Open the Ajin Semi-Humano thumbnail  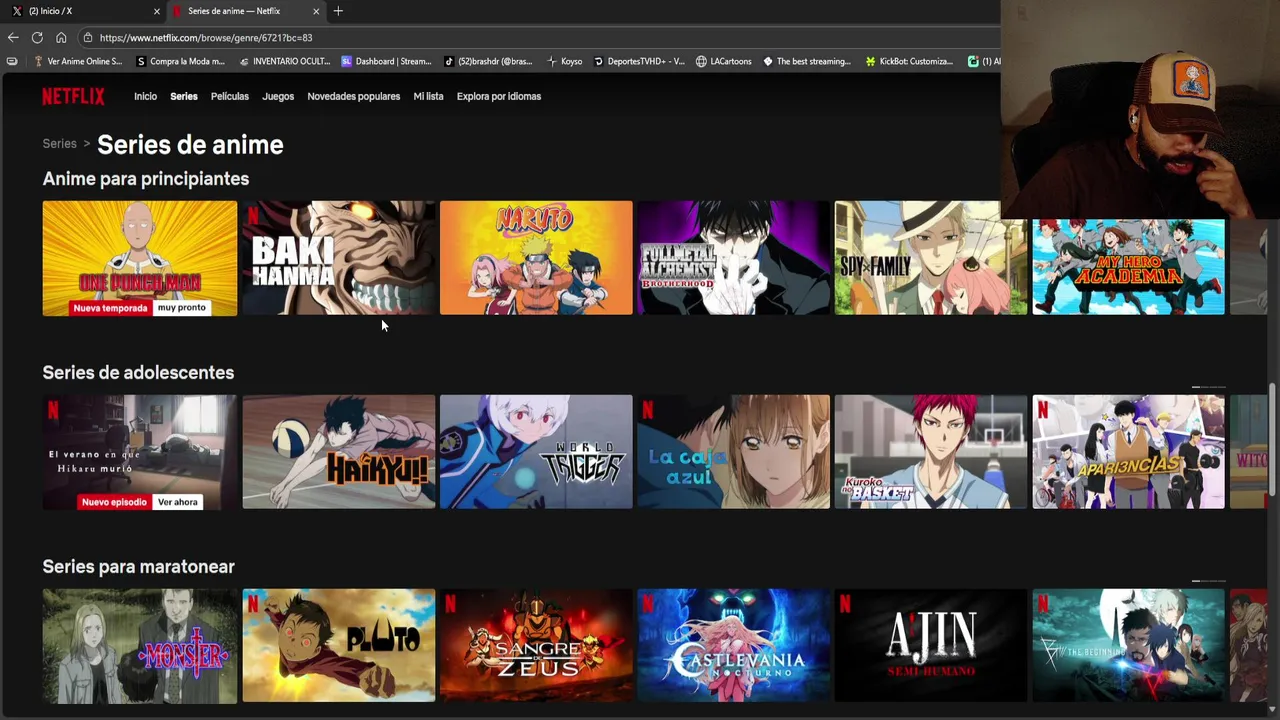point(931,646)
